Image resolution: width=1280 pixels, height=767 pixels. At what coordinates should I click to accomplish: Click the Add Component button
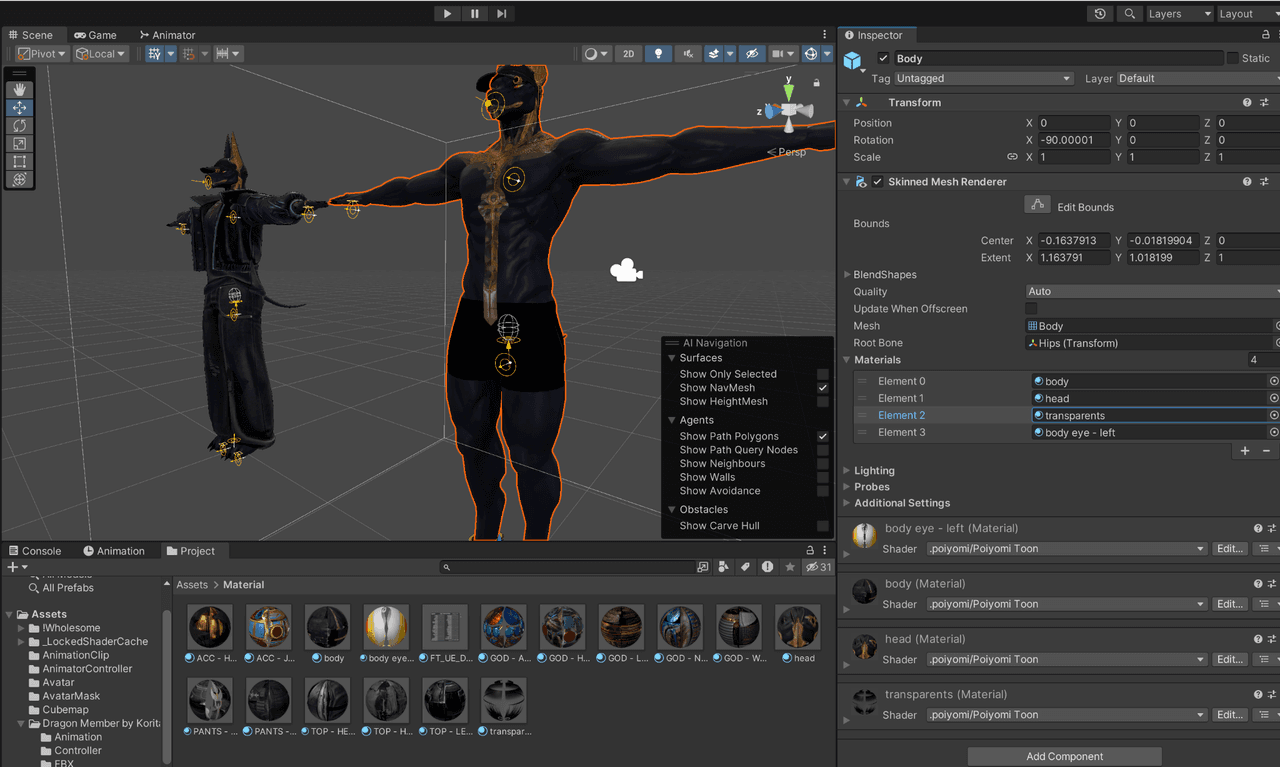coord(1064,757)
